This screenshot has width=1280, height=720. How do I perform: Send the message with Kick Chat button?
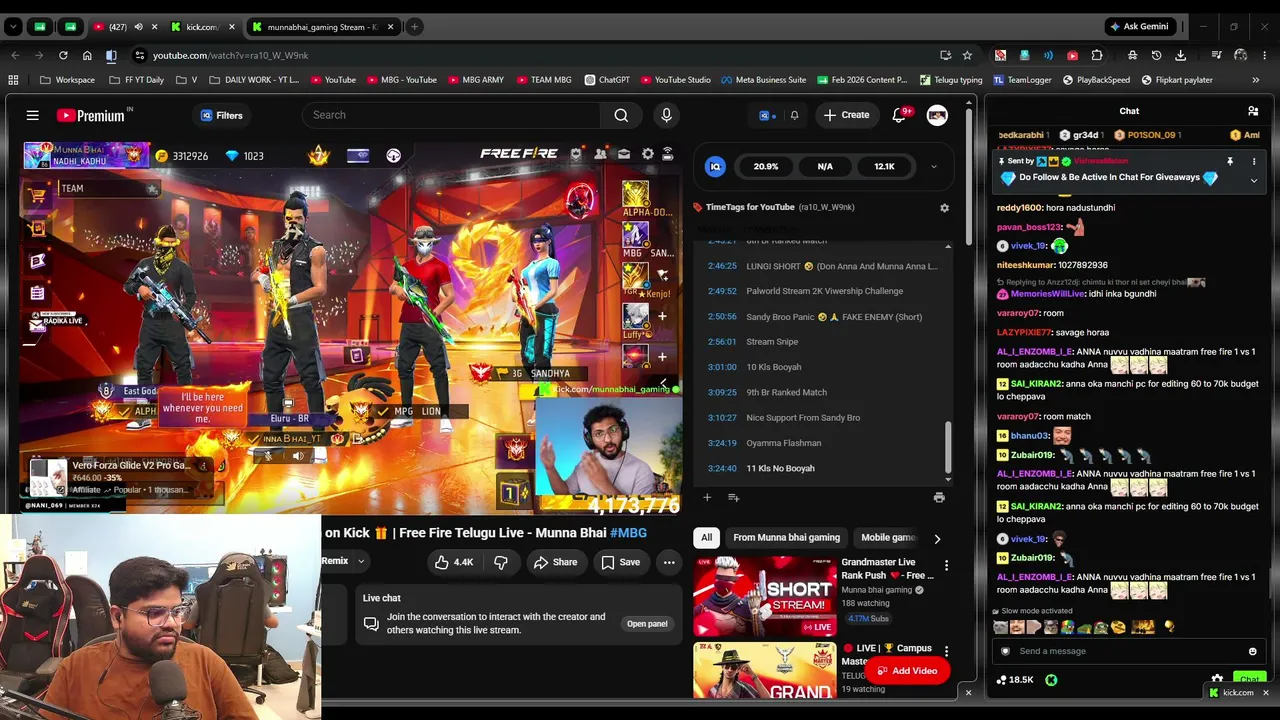tap(1249, 680)
